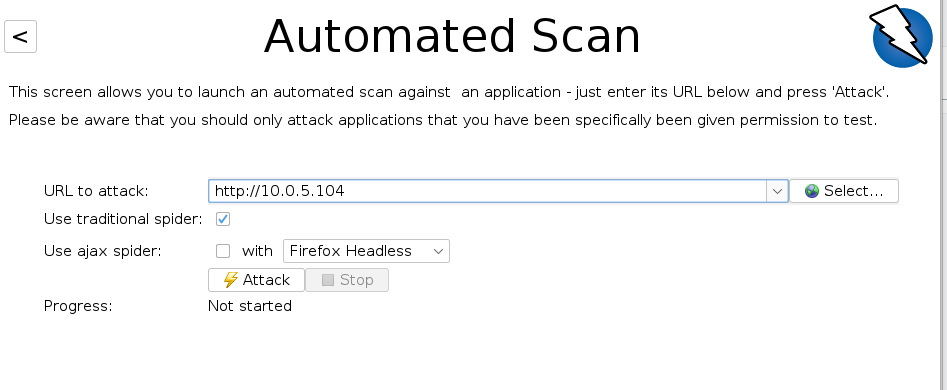Expand the URL history dropdown arrow
This screenshot has height=390, width=947.
[777, 191]
